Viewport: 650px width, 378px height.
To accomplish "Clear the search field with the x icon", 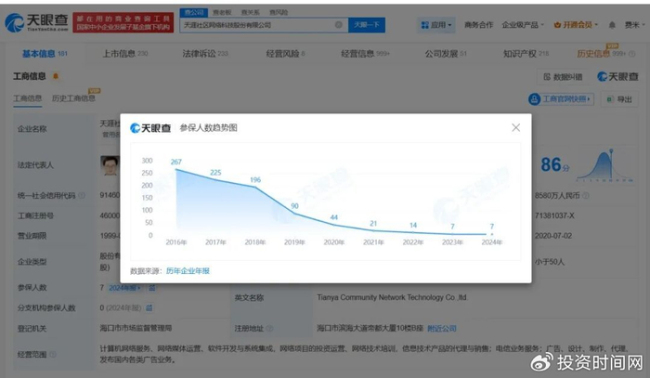I will [339, 25].
